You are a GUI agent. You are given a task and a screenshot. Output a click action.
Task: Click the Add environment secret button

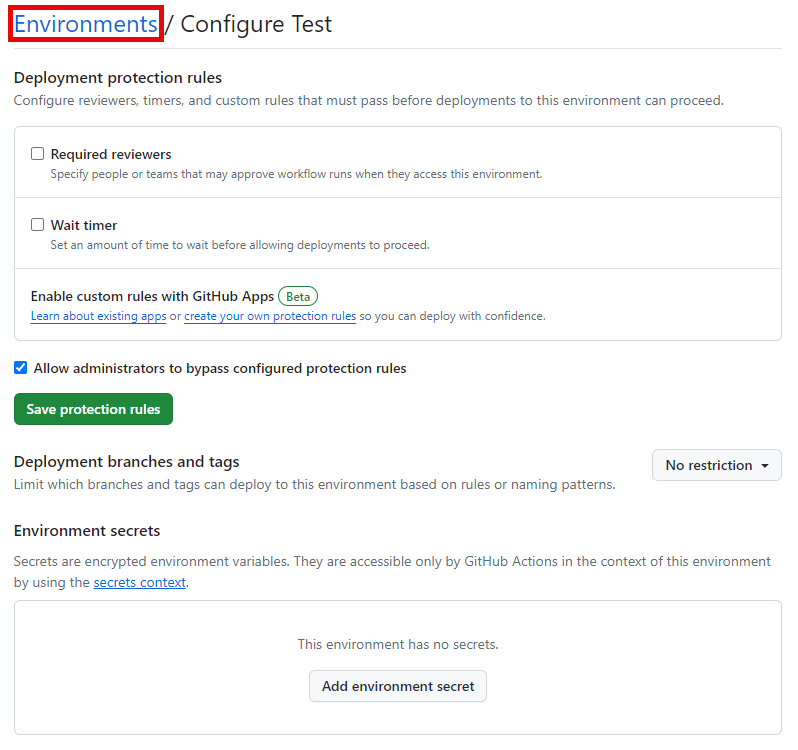pos(397,686)
